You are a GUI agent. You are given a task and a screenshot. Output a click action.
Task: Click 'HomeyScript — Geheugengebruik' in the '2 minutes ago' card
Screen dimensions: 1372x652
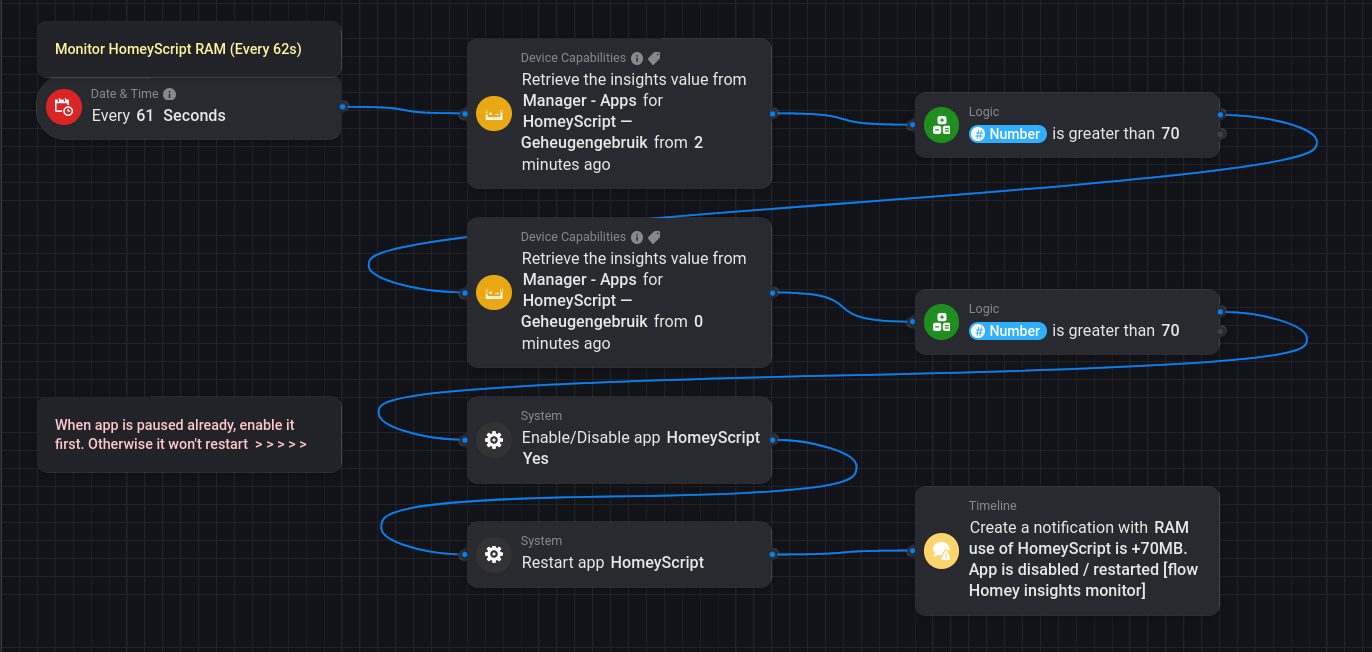click(585, 132)
